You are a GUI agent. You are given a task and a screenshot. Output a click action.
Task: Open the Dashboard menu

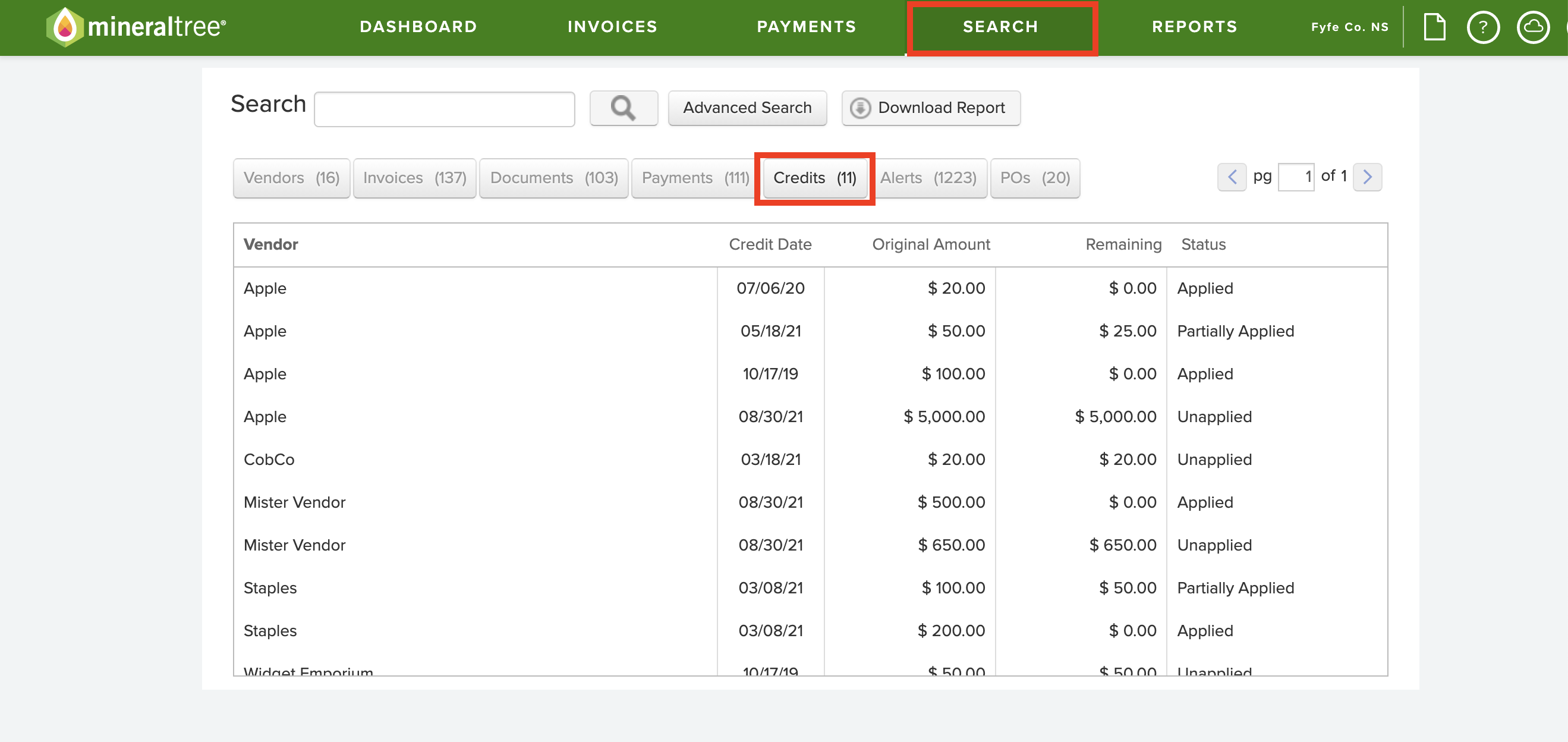coord(418,27)
